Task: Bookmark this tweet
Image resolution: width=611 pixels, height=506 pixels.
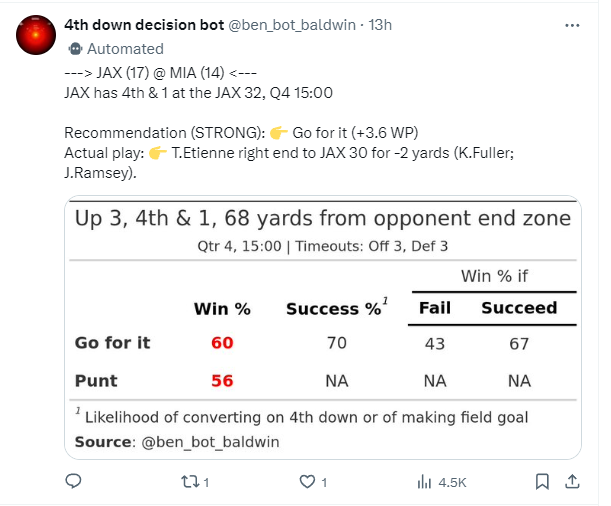Action: tap(542, 482)
